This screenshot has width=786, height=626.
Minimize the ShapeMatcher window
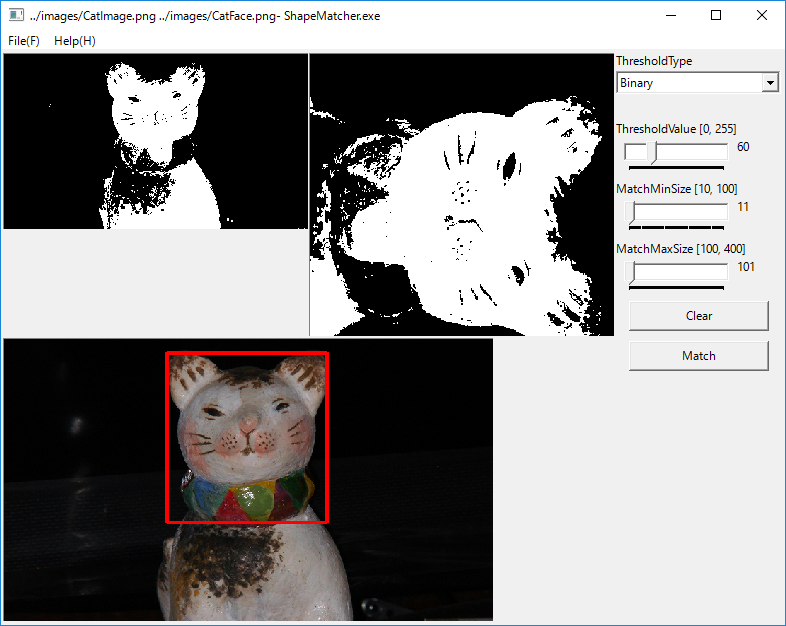click(671, 16)
